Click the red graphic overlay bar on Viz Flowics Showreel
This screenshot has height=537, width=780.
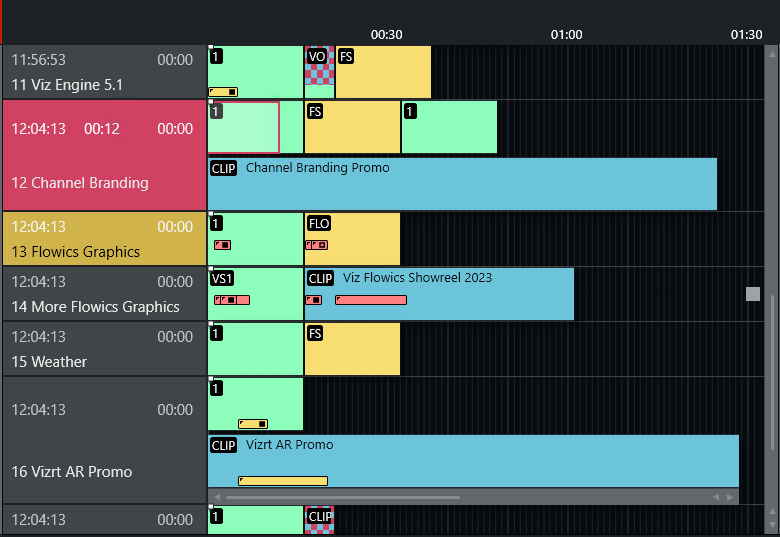[370, 300]
